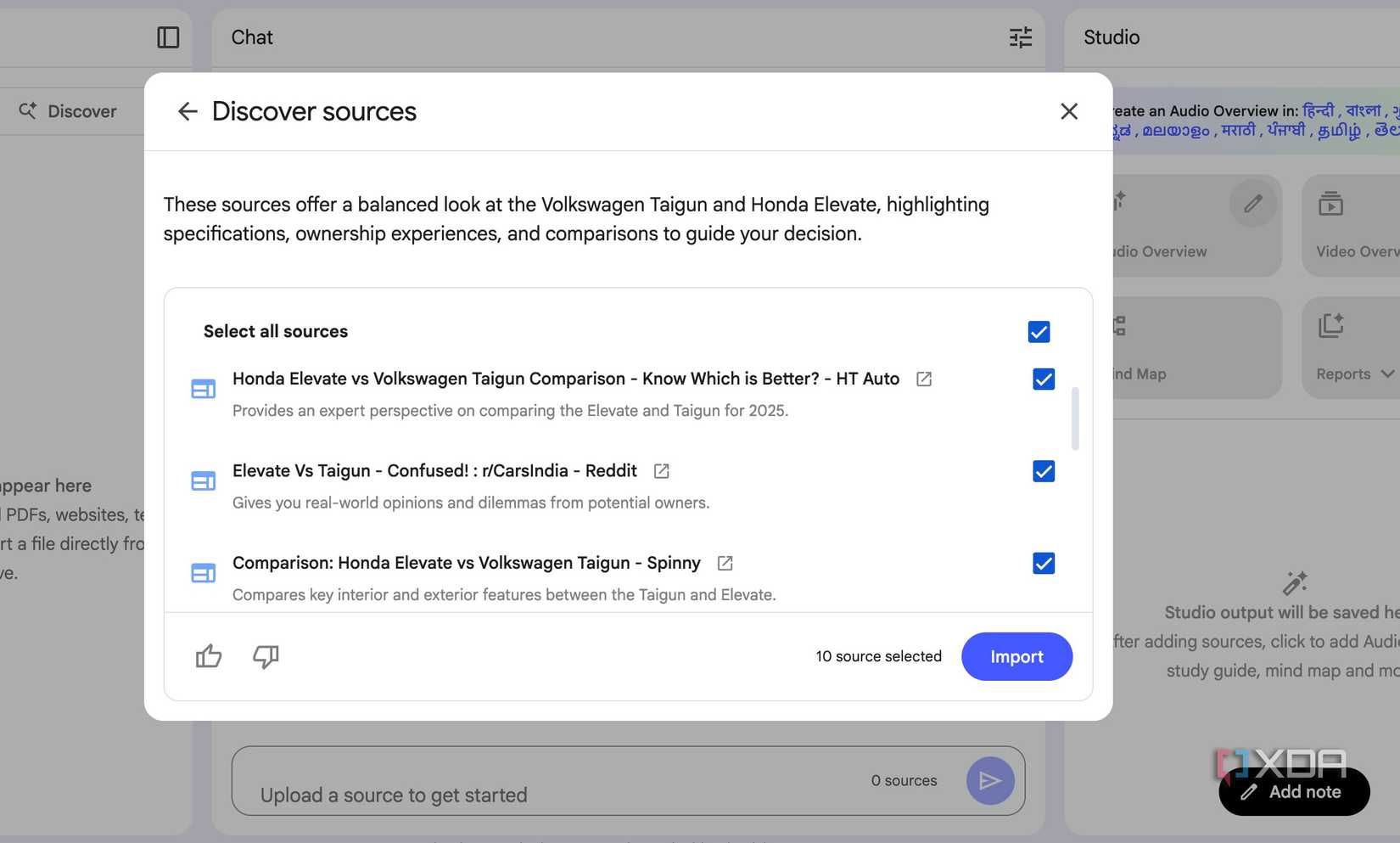Close the Discover sources dialog
This screenshot has height=843, width=1400.
(x=1068, y=111)
